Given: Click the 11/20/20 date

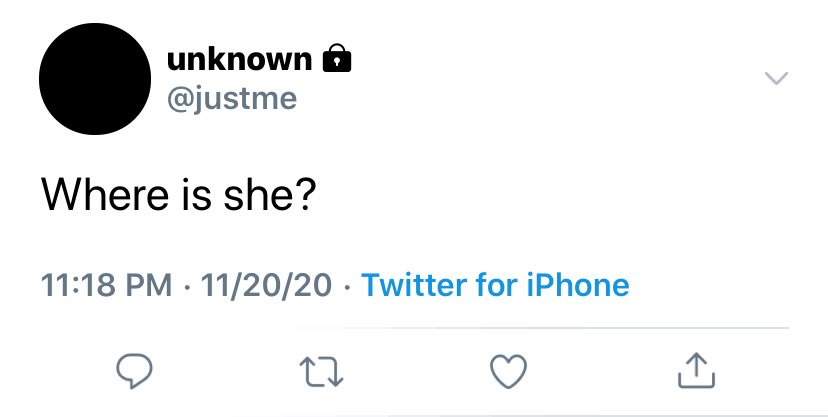Looking at the screenshot, I should click(x=266, y=285).
